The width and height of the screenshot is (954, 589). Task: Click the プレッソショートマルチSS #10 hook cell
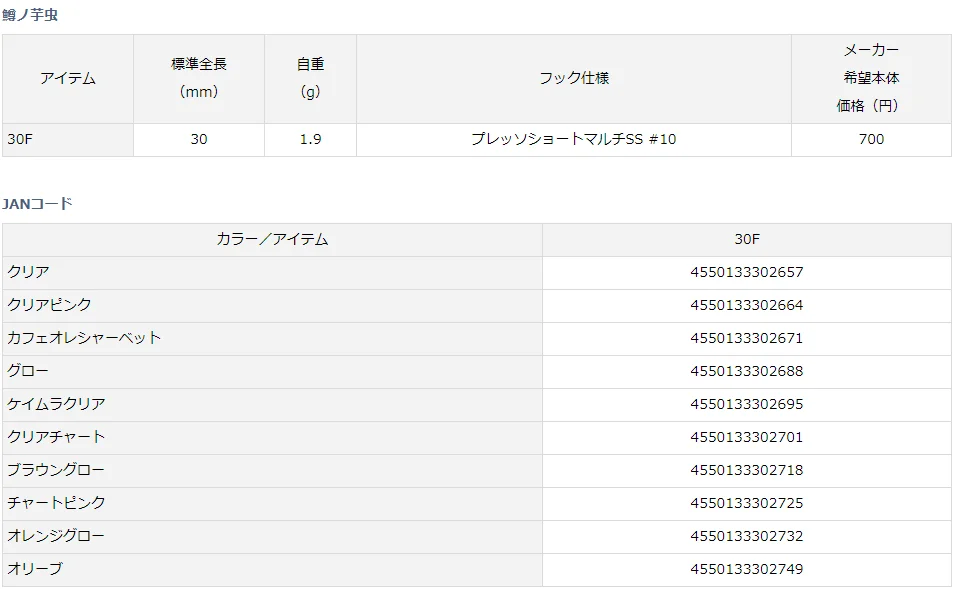coord(573,140)
